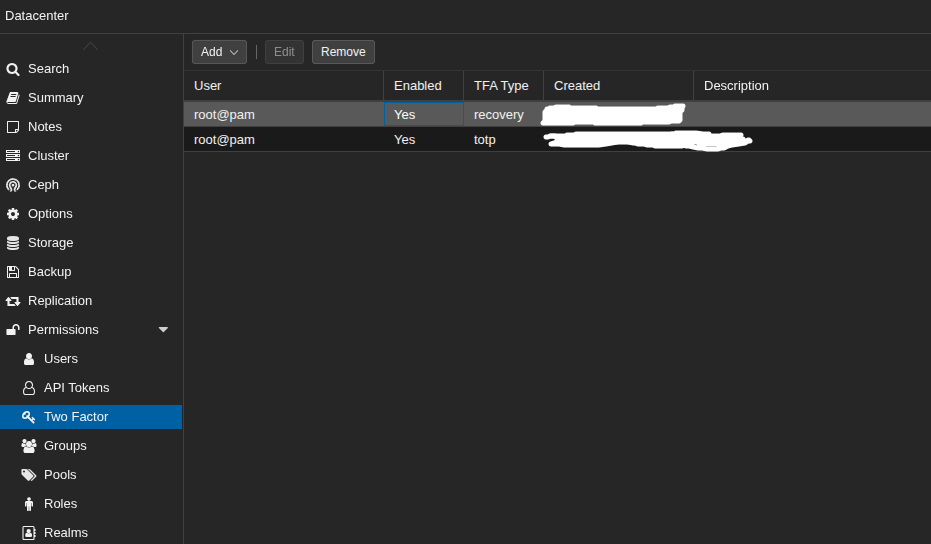931x544 pixels.
Task: Click the Edit button
Action: coord(284,52)
